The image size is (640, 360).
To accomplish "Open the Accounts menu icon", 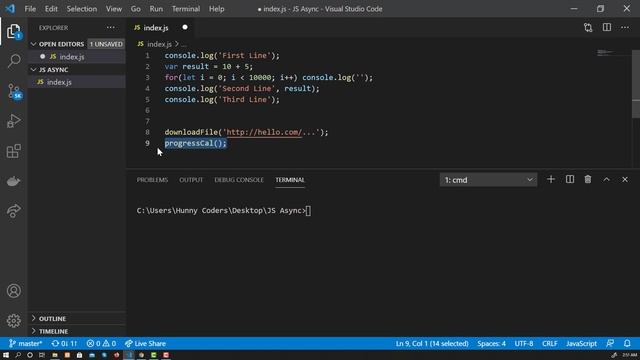I will coord(13,291).
